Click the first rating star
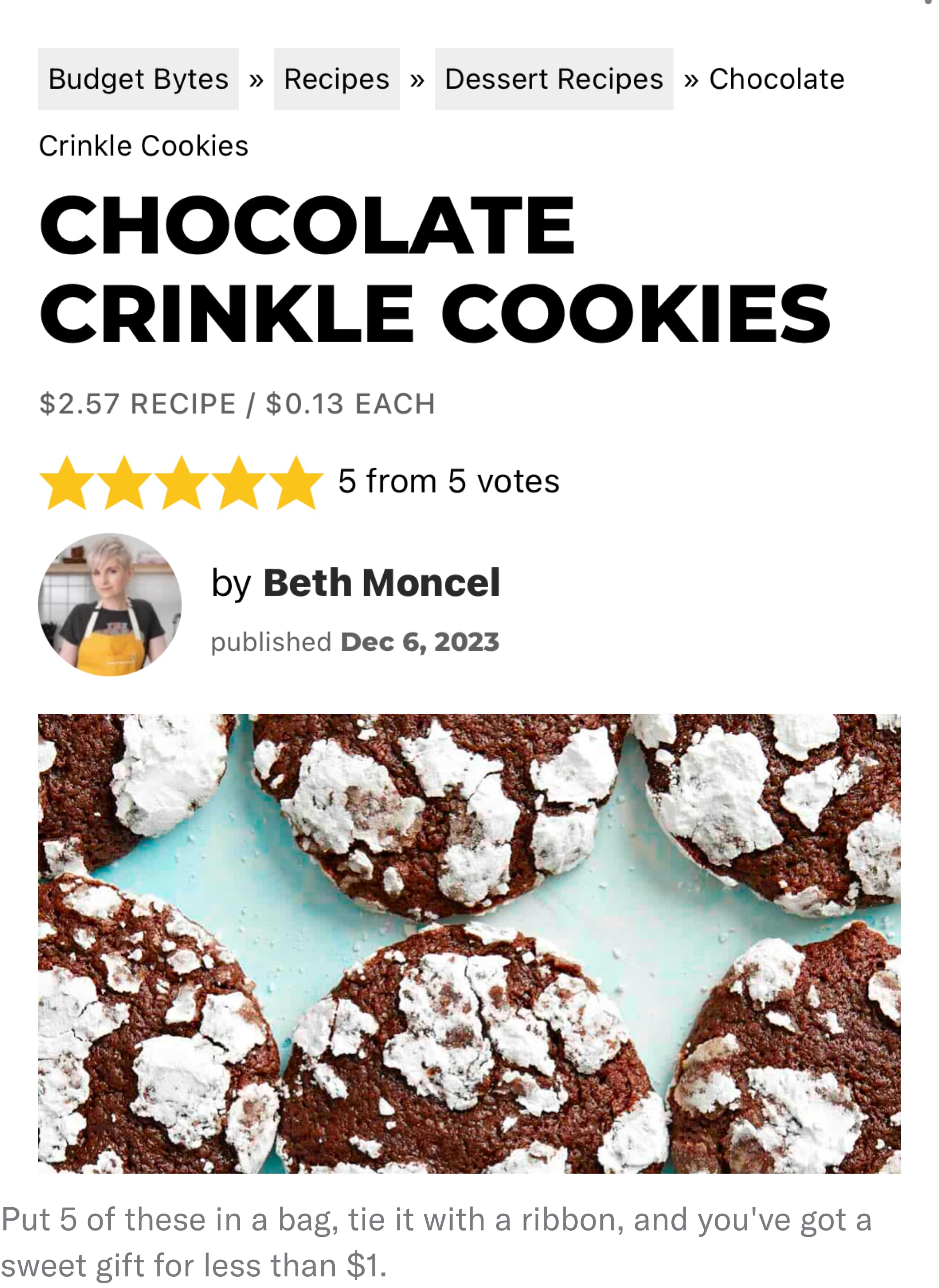Screen dimensions: 939x1288 67,483
